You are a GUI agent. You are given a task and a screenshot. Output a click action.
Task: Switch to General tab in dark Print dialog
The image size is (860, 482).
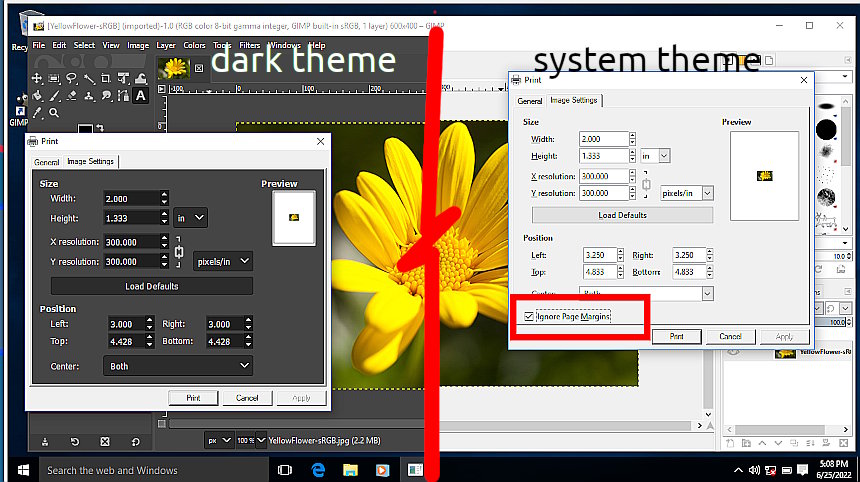[47, 162]
